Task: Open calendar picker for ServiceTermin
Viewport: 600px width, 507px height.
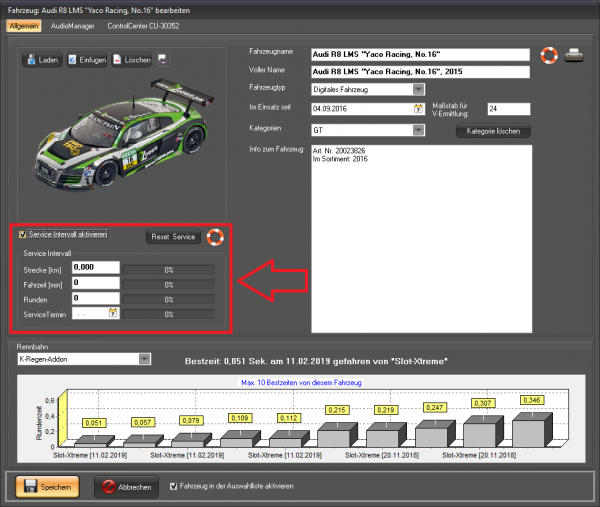Action: [113, 313]
